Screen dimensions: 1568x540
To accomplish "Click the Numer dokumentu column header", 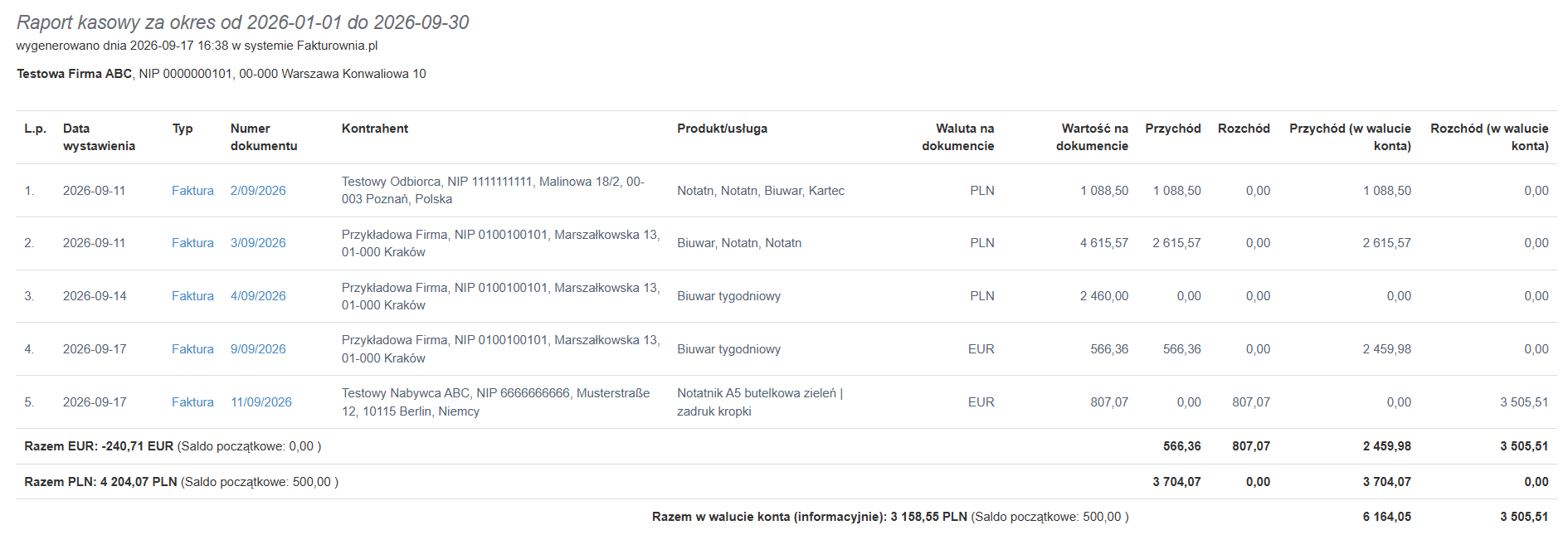I will (264, 137).
